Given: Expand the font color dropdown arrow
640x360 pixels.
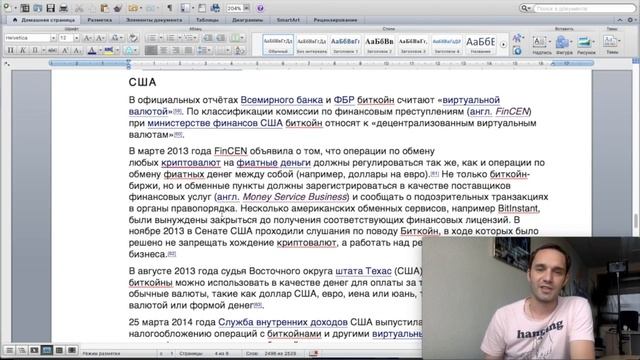Looking at the screenshot, I should pyautogui.click(x=100, y=50).
